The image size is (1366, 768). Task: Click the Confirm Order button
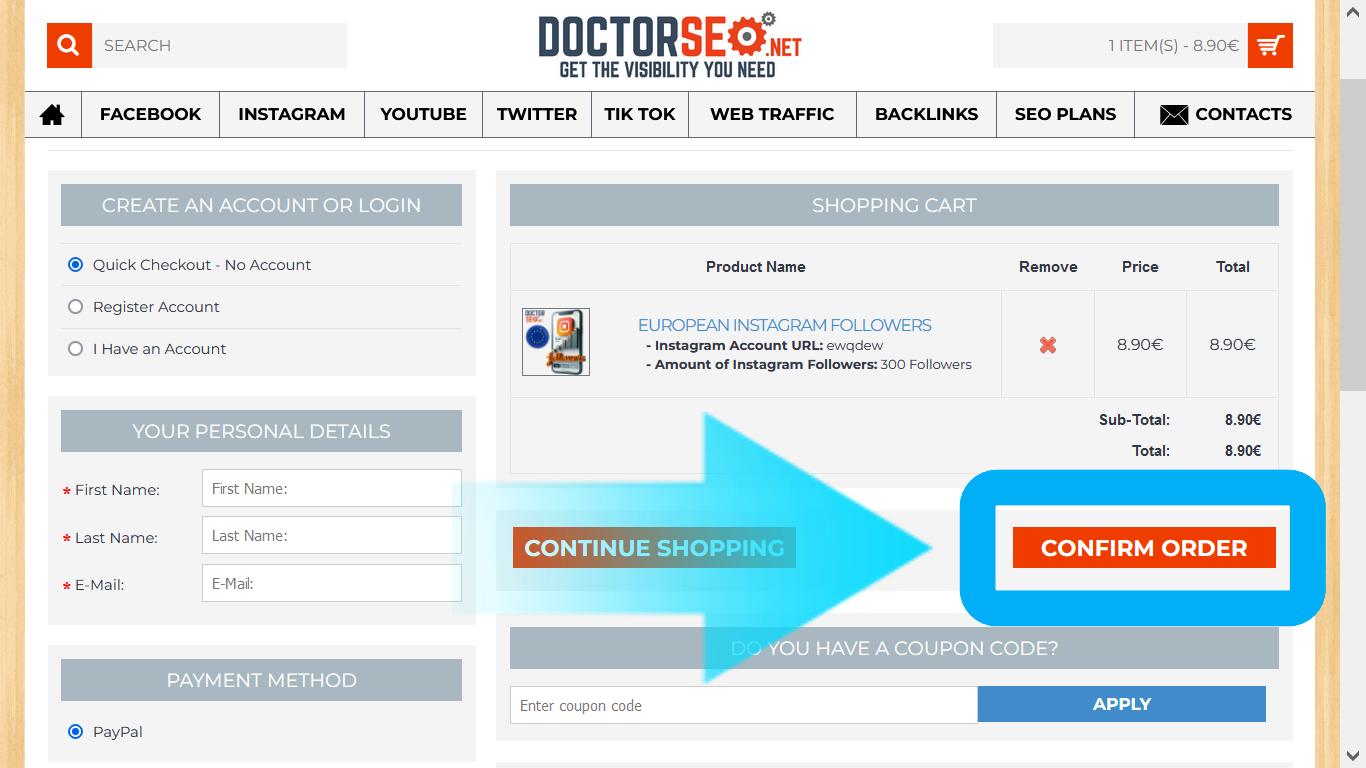(x=1144, y=548)
